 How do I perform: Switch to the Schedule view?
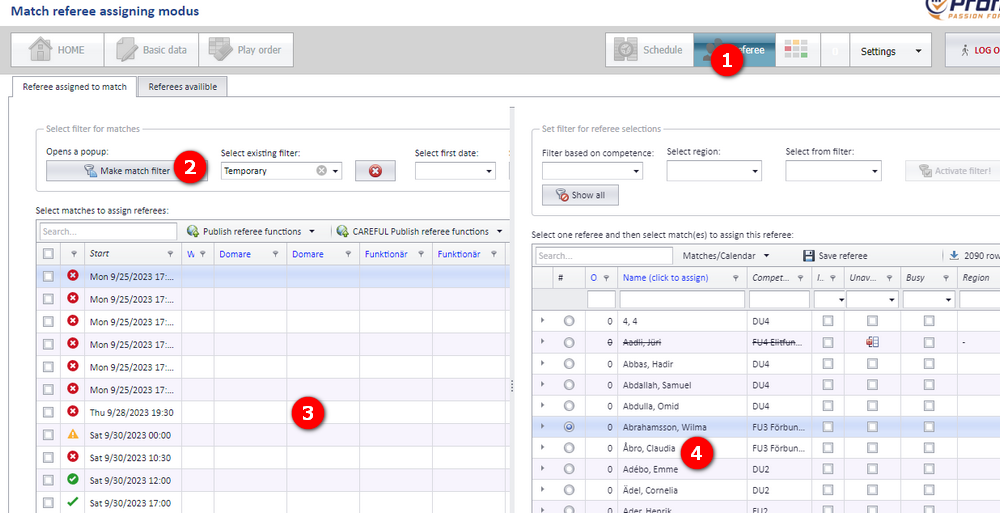(649, 50)
